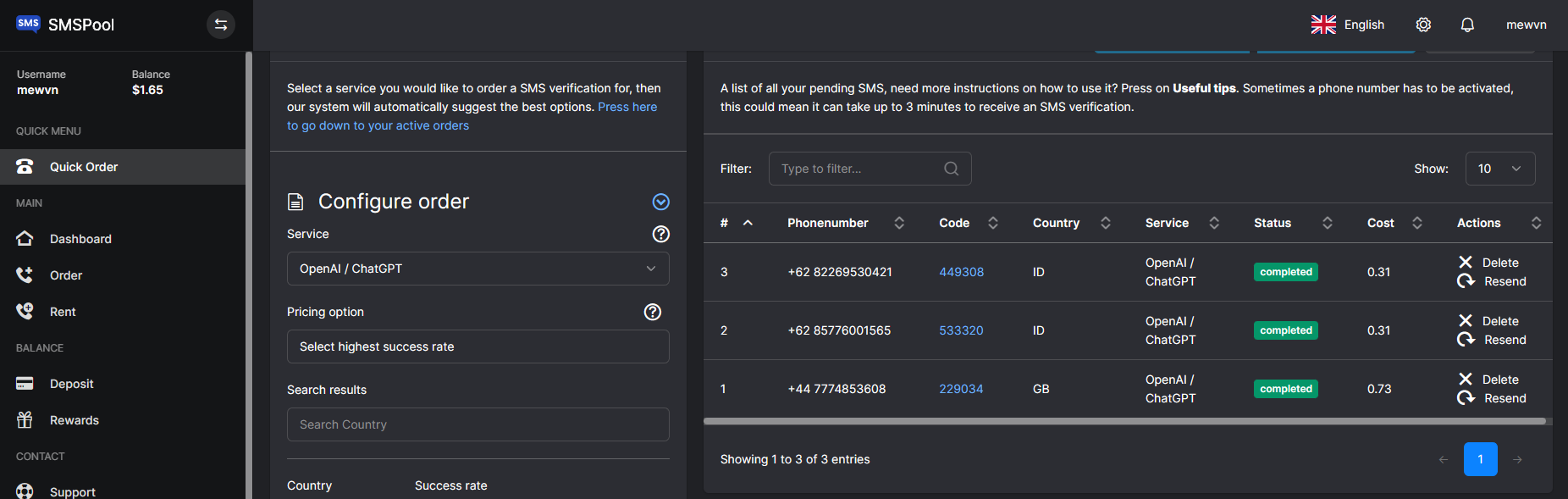Select page 1 pagination button
Viewport: 1568px width, 499px height.
[1480, 459]
